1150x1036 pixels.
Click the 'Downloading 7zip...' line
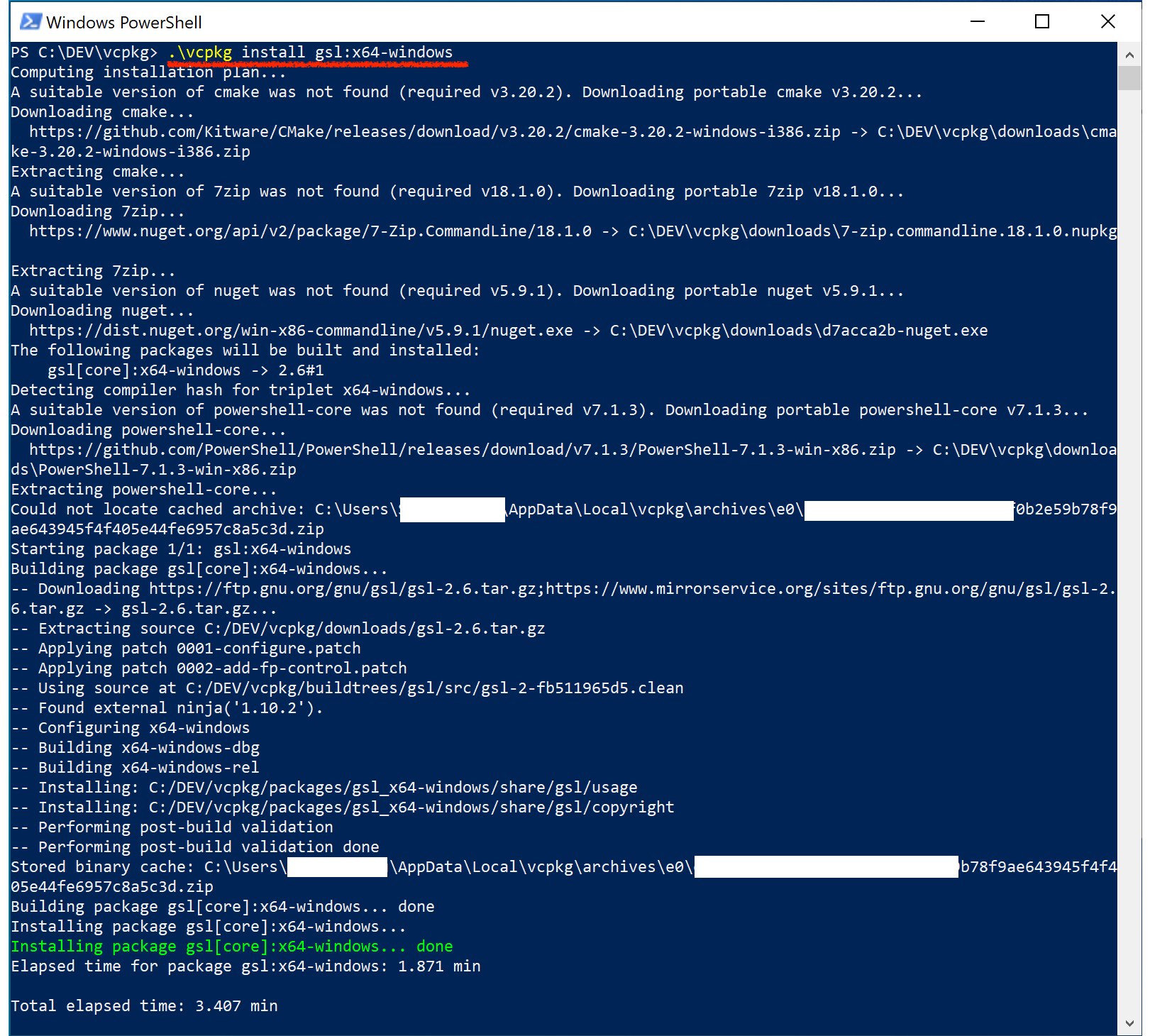[x=98, y=211]
